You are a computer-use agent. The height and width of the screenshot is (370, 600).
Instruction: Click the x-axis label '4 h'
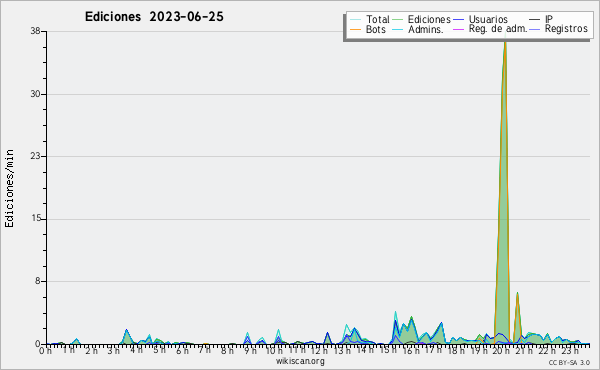coord(137,350)
